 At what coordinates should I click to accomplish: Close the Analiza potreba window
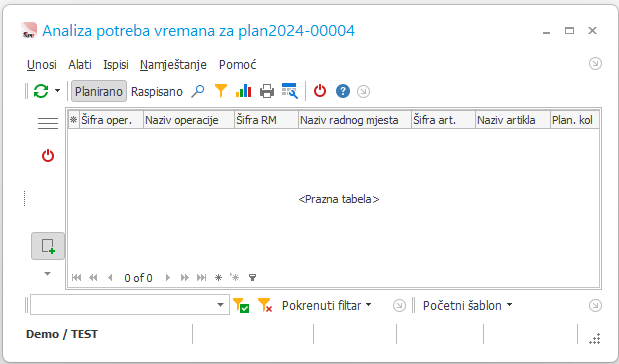tap(592, 31)
